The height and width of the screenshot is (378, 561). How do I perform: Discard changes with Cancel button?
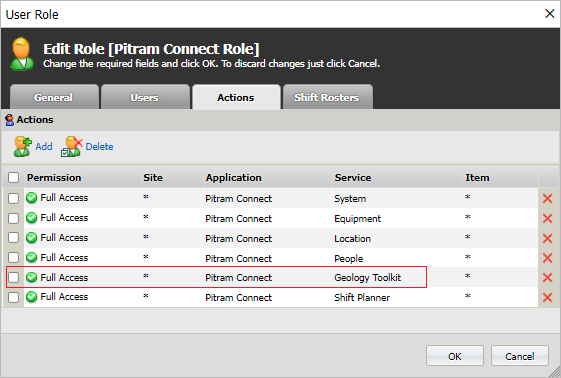click(x=519, y=356)
